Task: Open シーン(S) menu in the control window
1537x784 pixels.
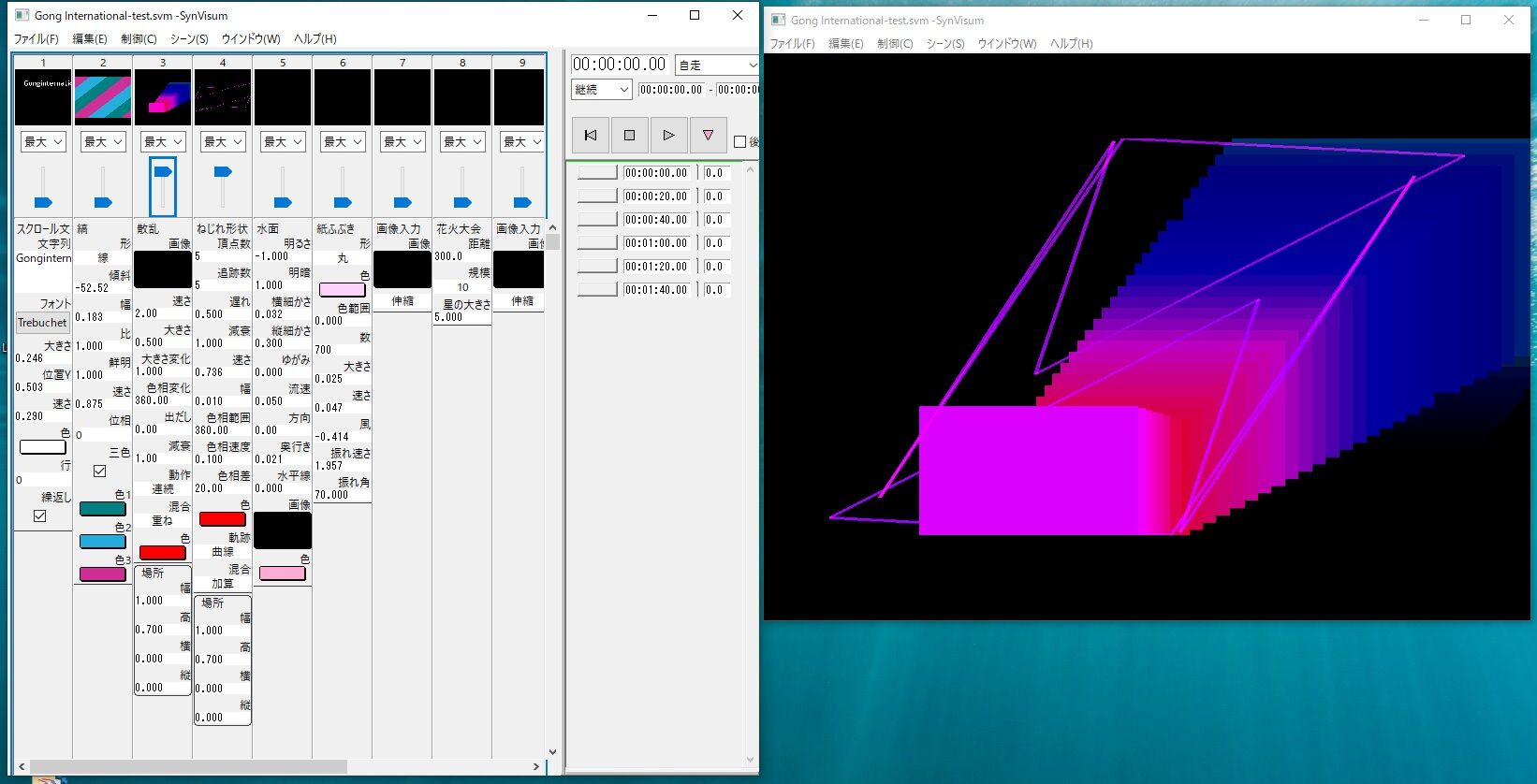Action: pyautogui.click(x=189, y=39)
